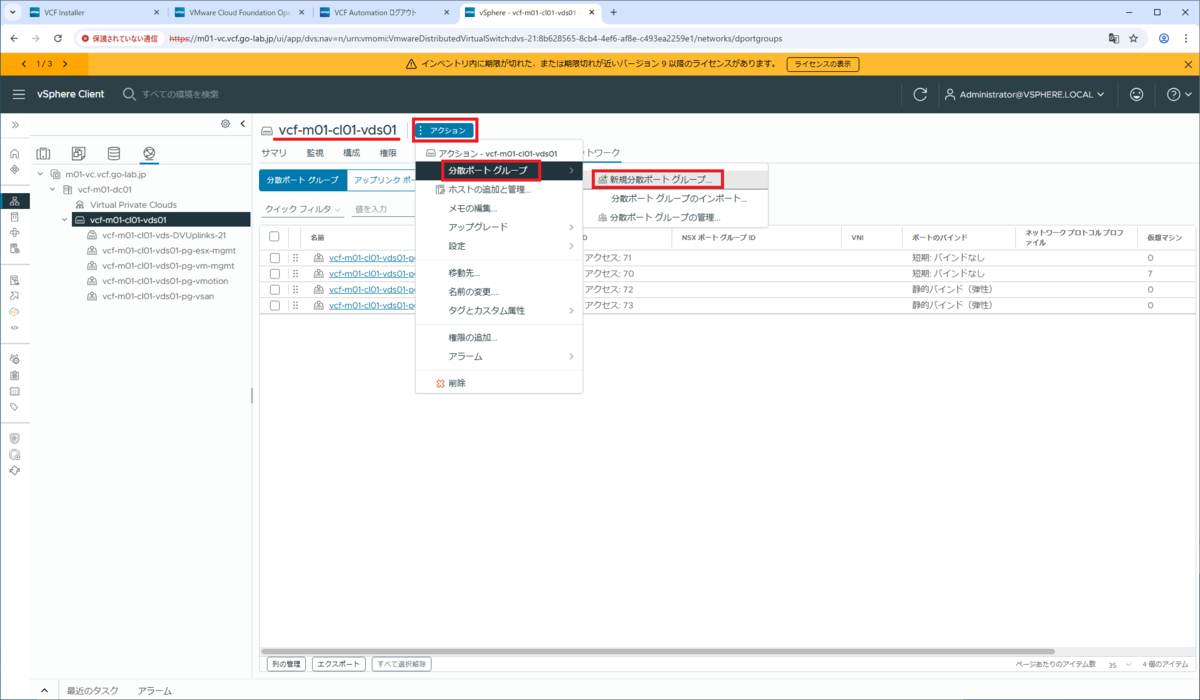The height and width of the screenshot is (700, 1200).
Task: Bookmark this page with star icon
Action: (1134, 38)
